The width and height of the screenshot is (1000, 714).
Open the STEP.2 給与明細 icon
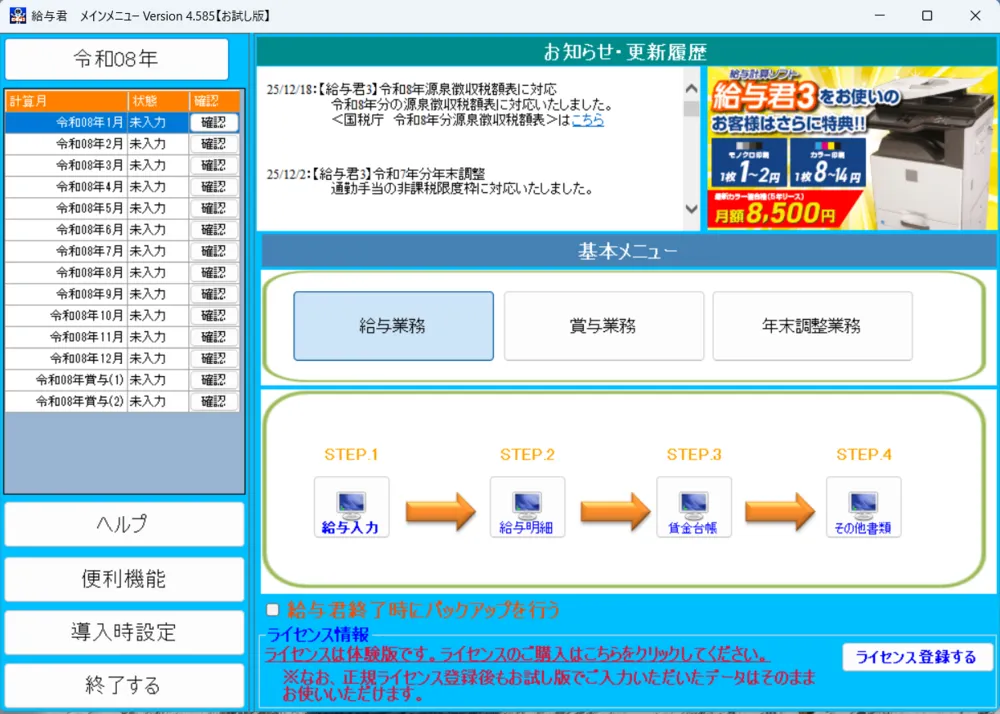(x=527, y=506)
